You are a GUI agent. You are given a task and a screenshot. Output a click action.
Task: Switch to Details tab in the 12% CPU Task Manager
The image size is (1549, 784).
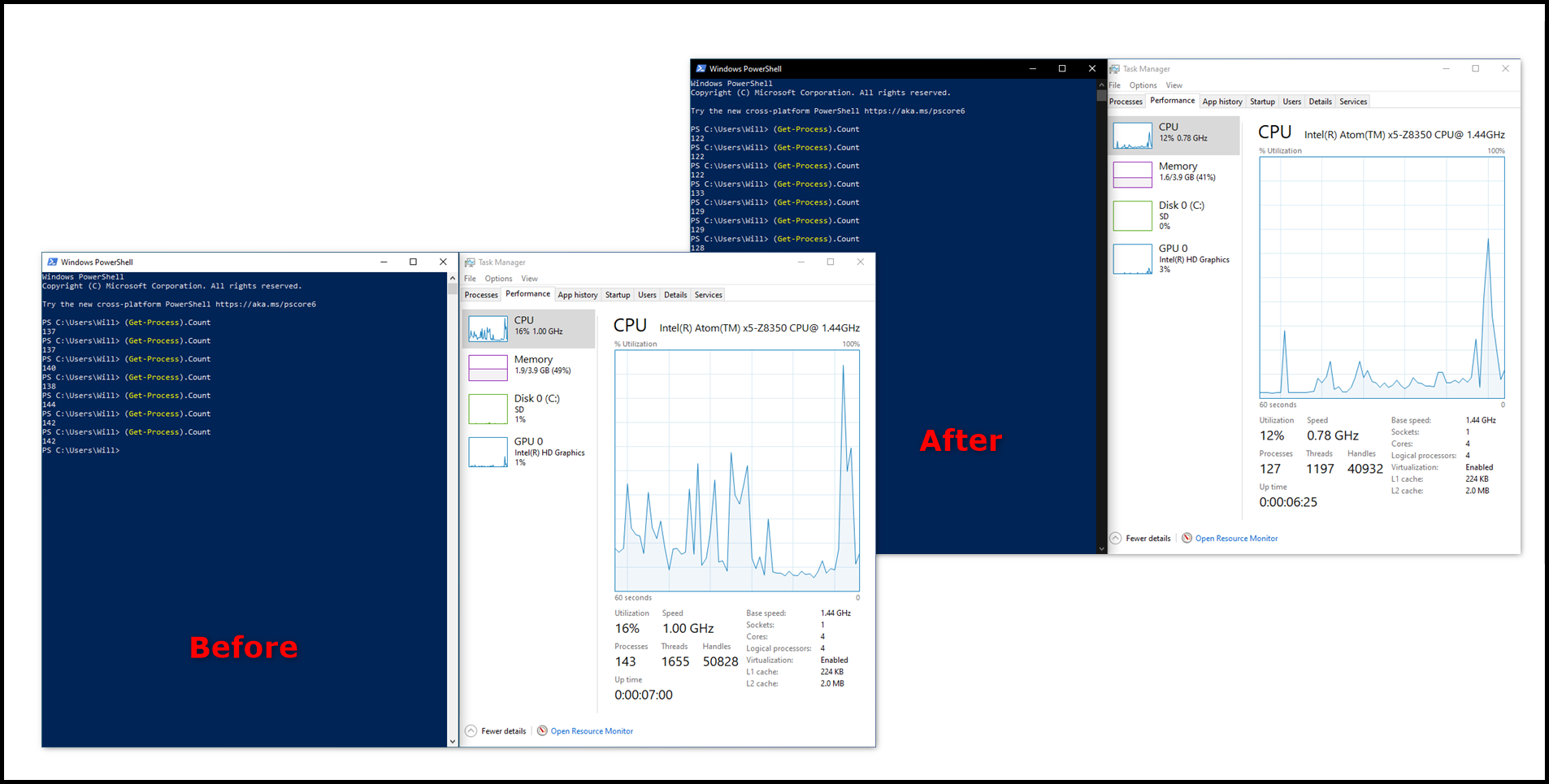1320,102
